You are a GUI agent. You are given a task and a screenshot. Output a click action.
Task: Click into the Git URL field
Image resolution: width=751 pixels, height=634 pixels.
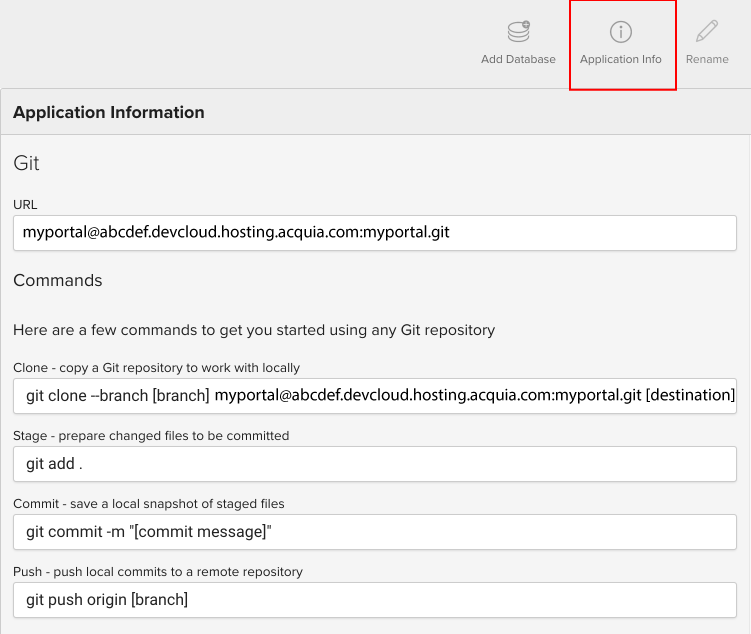(375, 233)
